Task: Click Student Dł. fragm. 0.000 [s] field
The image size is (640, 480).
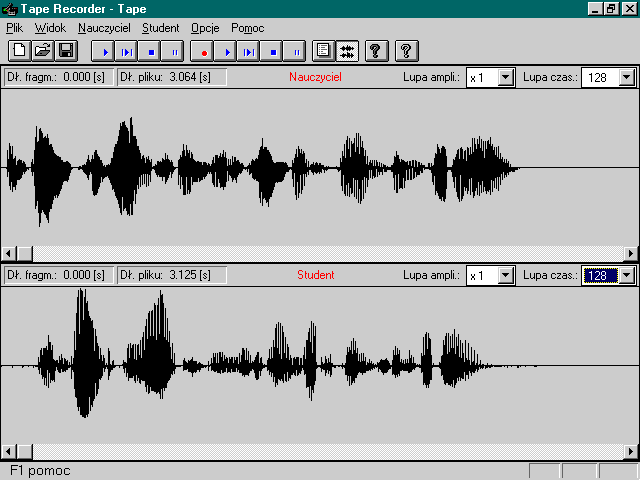Action: click(59, 275)
